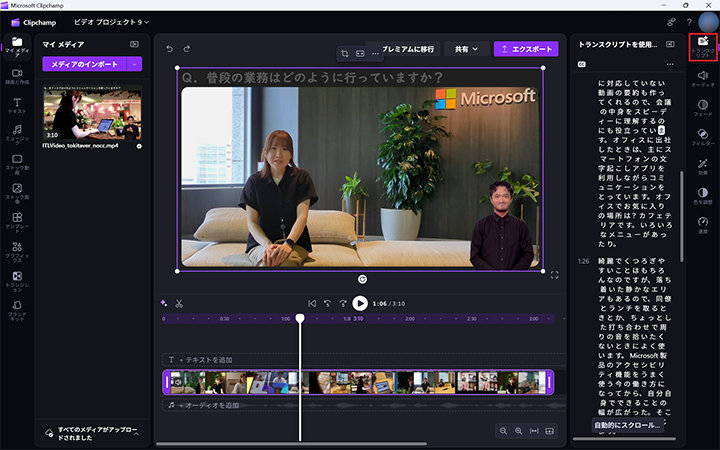Open the 速度 tab in right sidebar
Screen dimensions: 720x450
pos(703,225)
